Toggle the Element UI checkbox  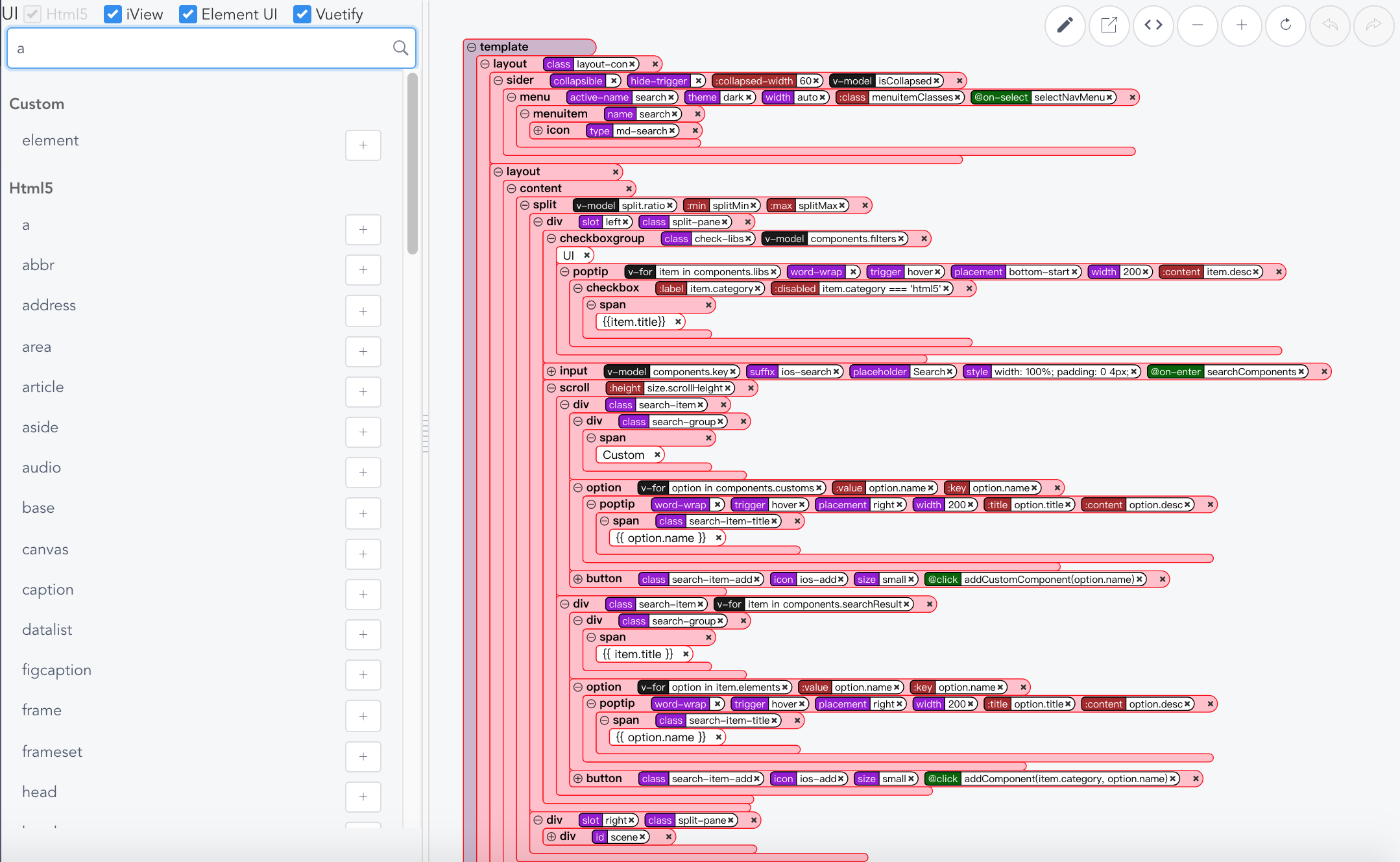(x=188, y=14)
